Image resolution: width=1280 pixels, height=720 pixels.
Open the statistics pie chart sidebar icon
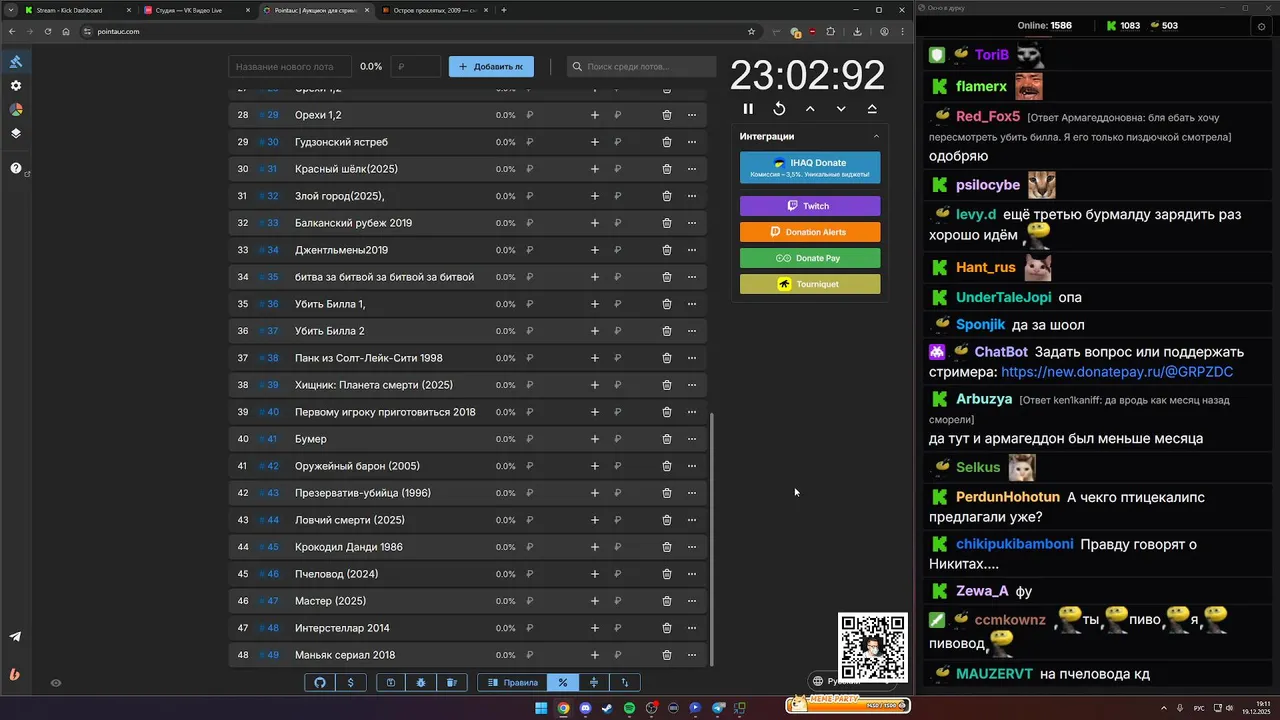pyautogui.click(x=16, y=110)
